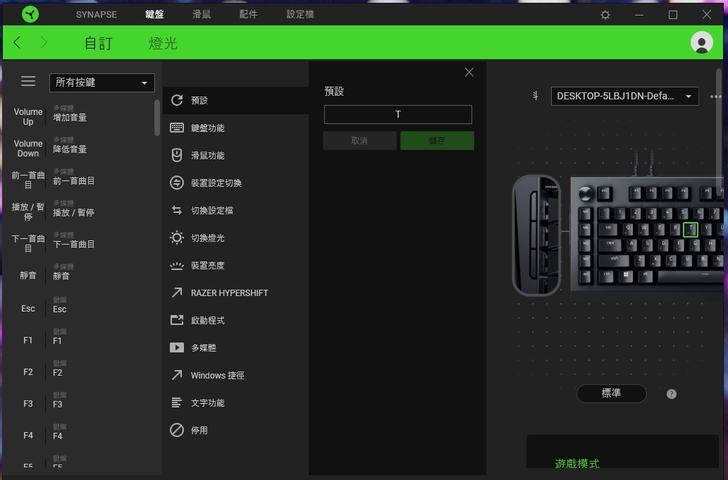Screen dimensions: 728x480
Task: Click the green 儲存 save button
Action: click(x=437, y=141)
